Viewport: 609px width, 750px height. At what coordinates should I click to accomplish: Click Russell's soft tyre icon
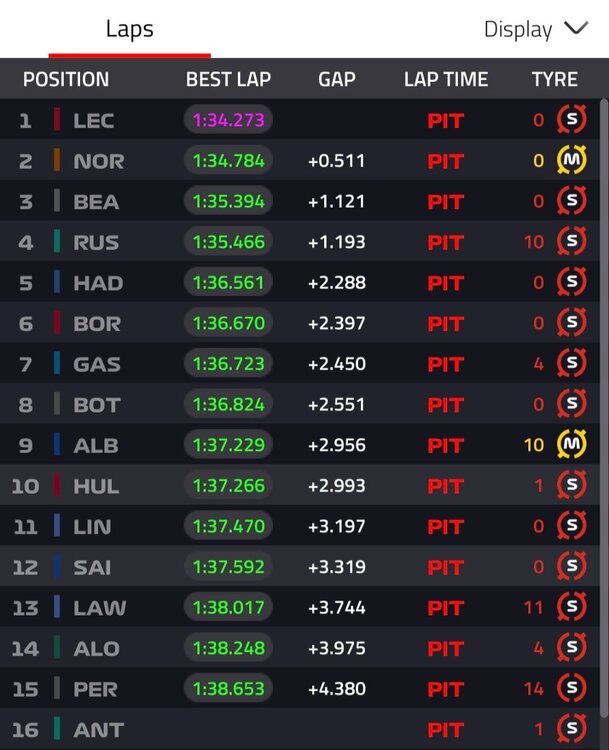tap(571, 242)
